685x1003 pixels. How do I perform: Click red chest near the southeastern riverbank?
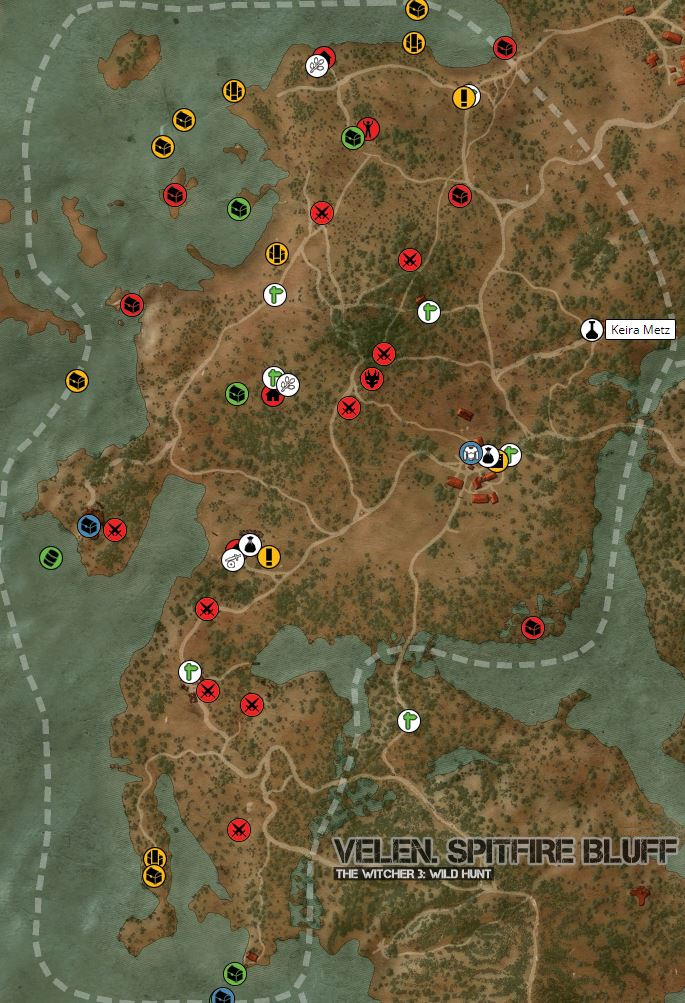tap(533, 628)
